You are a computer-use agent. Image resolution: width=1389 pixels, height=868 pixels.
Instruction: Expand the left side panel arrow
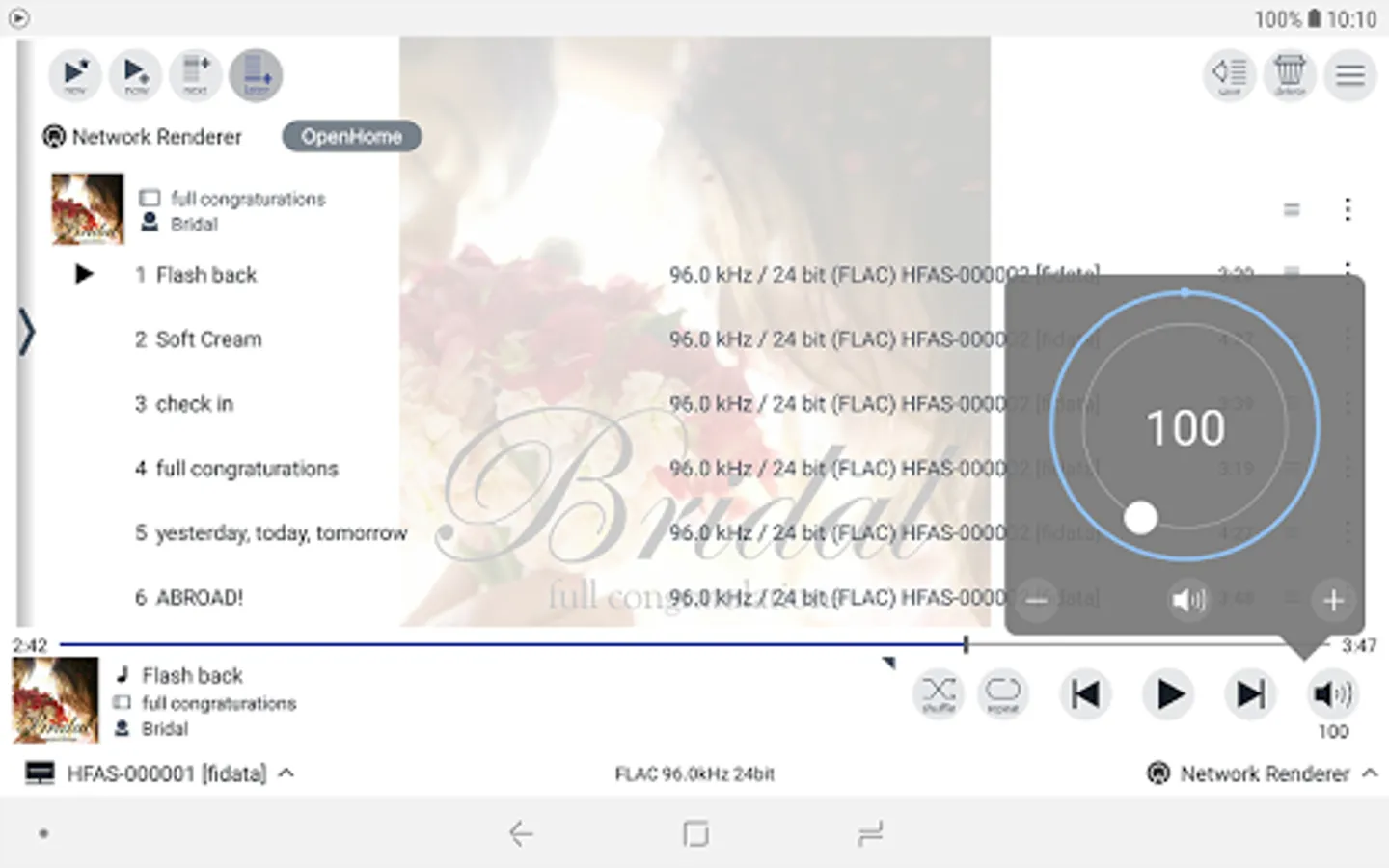point(26,333)
